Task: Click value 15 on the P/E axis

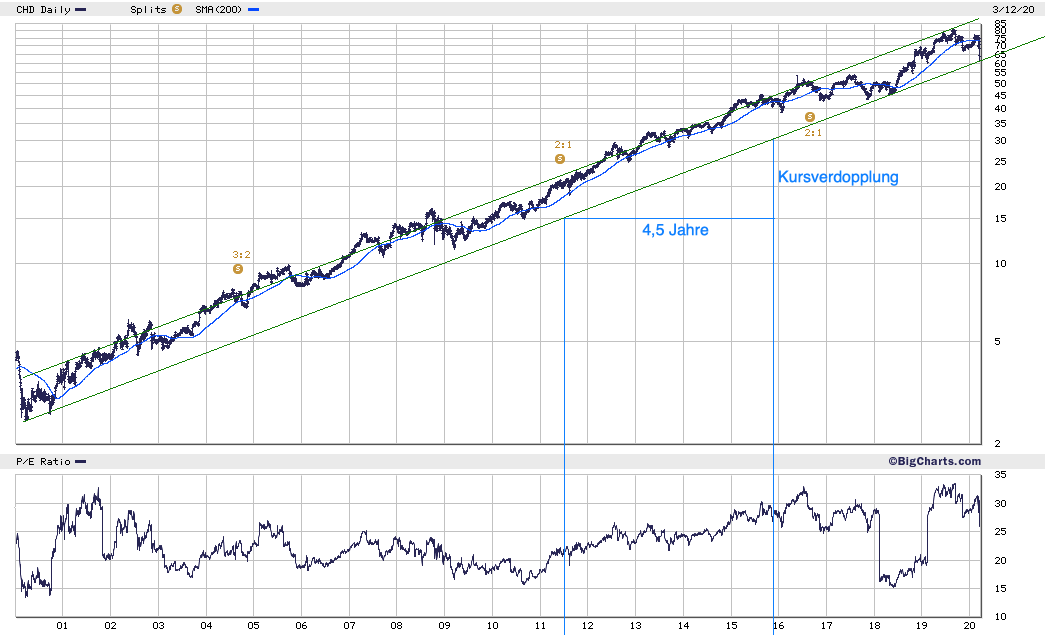Action: (1000, 588)
